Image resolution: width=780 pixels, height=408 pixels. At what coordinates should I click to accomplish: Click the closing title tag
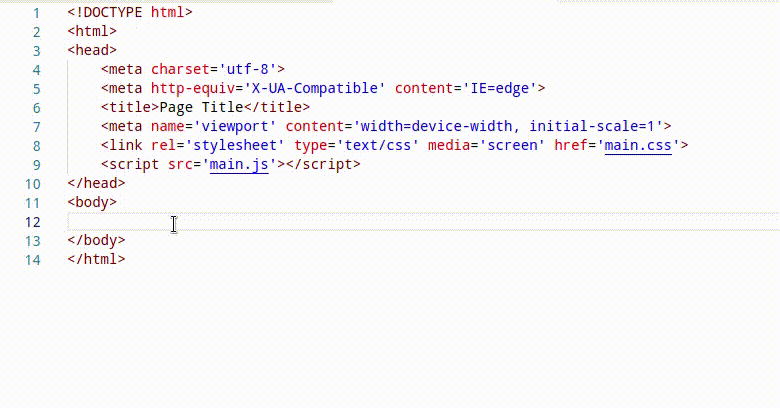277,107
